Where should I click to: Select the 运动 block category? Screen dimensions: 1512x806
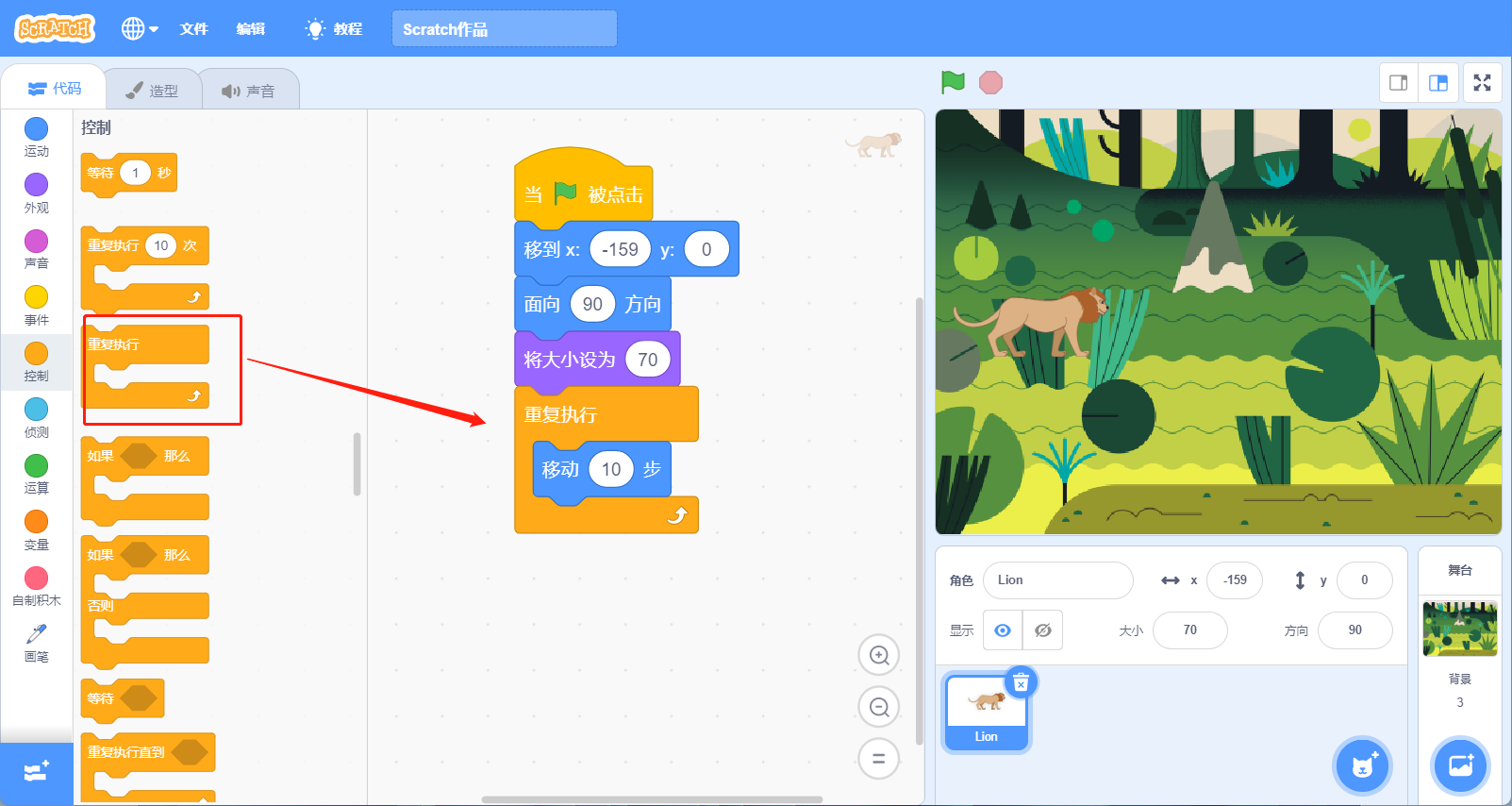[36, 138]
